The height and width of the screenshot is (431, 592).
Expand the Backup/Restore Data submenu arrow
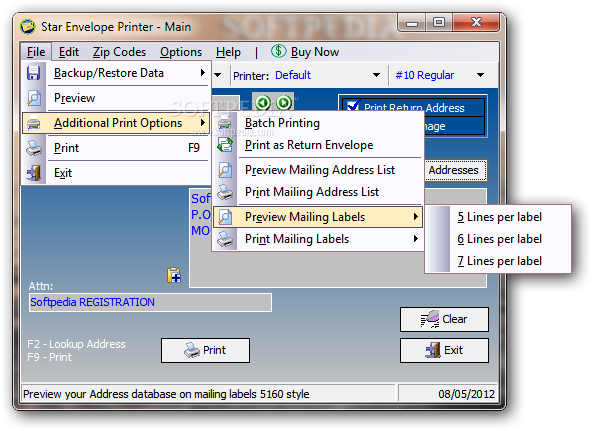(x=203, y=72)
